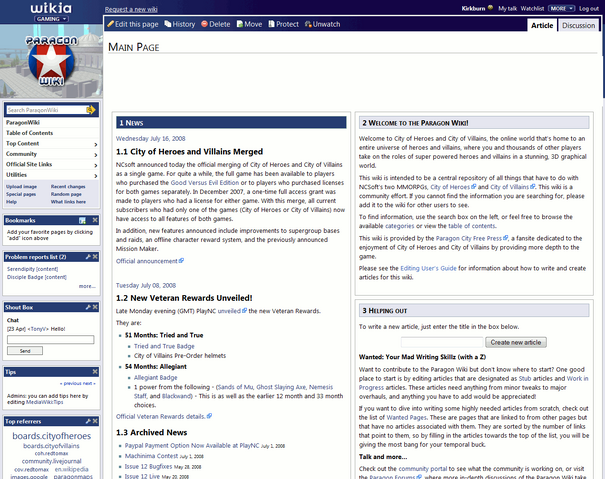Open Machinima Contest archived news link
The image size is (605, 479).
click(151, 456)
